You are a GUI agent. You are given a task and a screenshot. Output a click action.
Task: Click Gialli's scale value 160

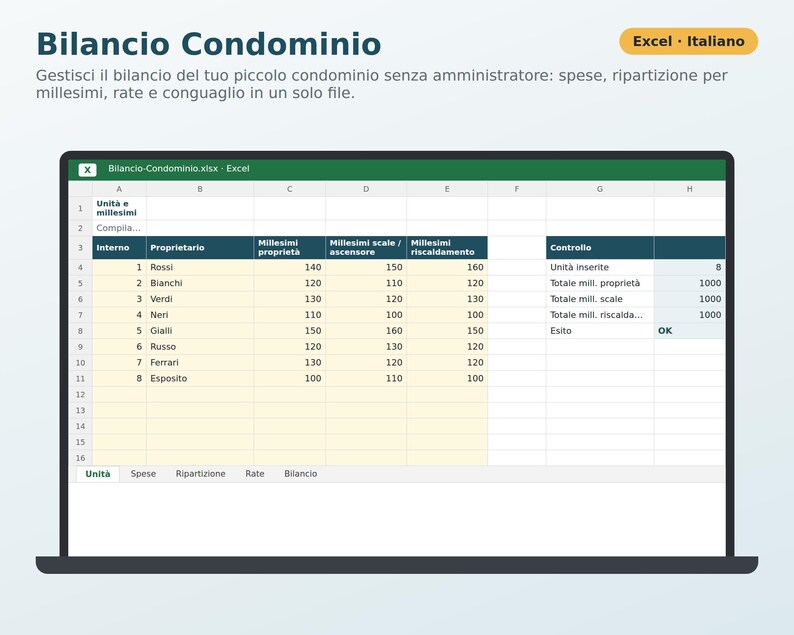point(366,331)
